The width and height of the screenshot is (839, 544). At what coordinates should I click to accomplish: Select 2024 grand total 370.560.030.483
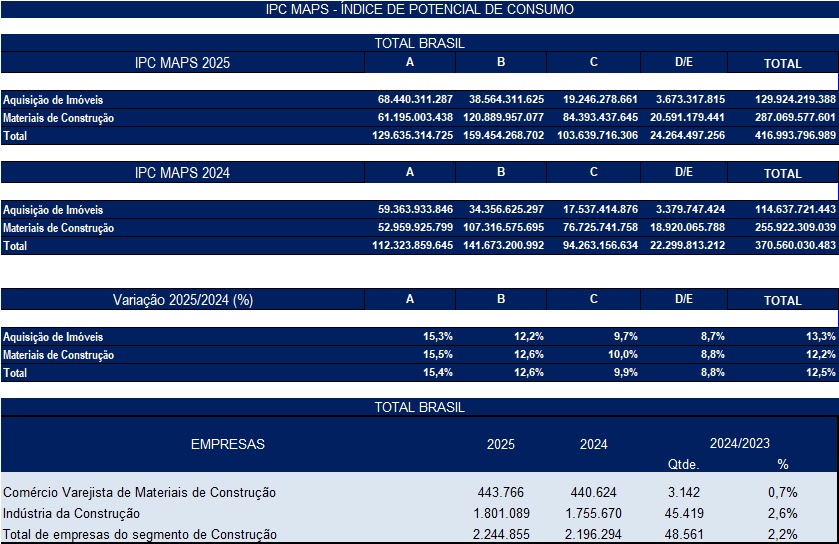click(x=795, y=245)
